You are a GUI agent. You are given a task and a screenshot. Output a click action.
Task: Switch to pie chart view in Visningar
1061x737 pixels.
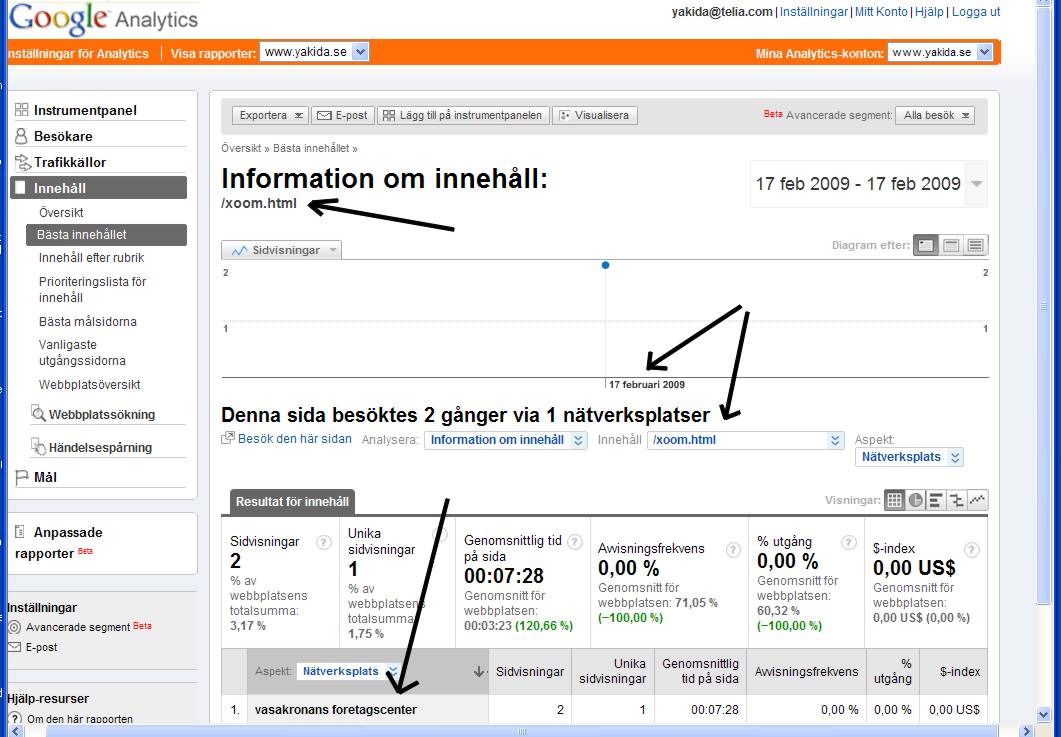(x=916, y=500)
